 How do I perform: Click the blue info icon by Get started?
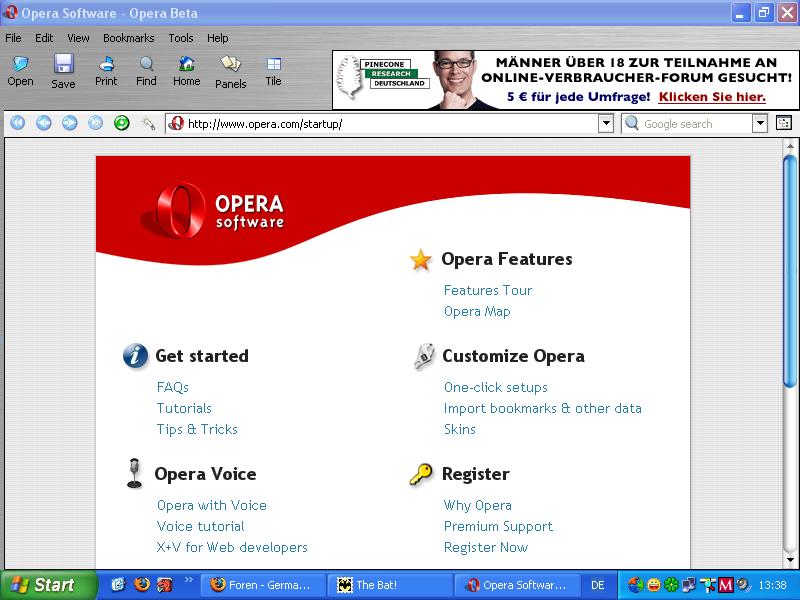(135, 356)
